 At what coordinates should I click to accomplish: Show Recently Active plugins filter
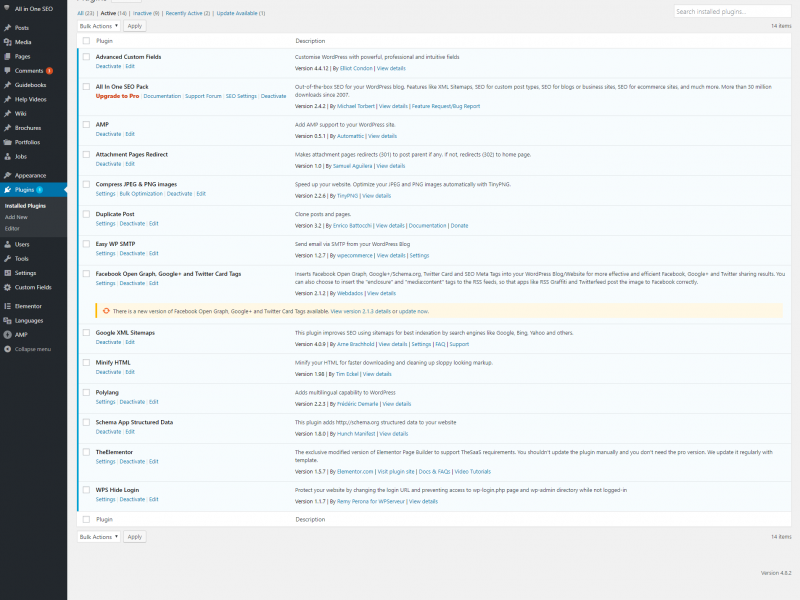tap(184, 13)
